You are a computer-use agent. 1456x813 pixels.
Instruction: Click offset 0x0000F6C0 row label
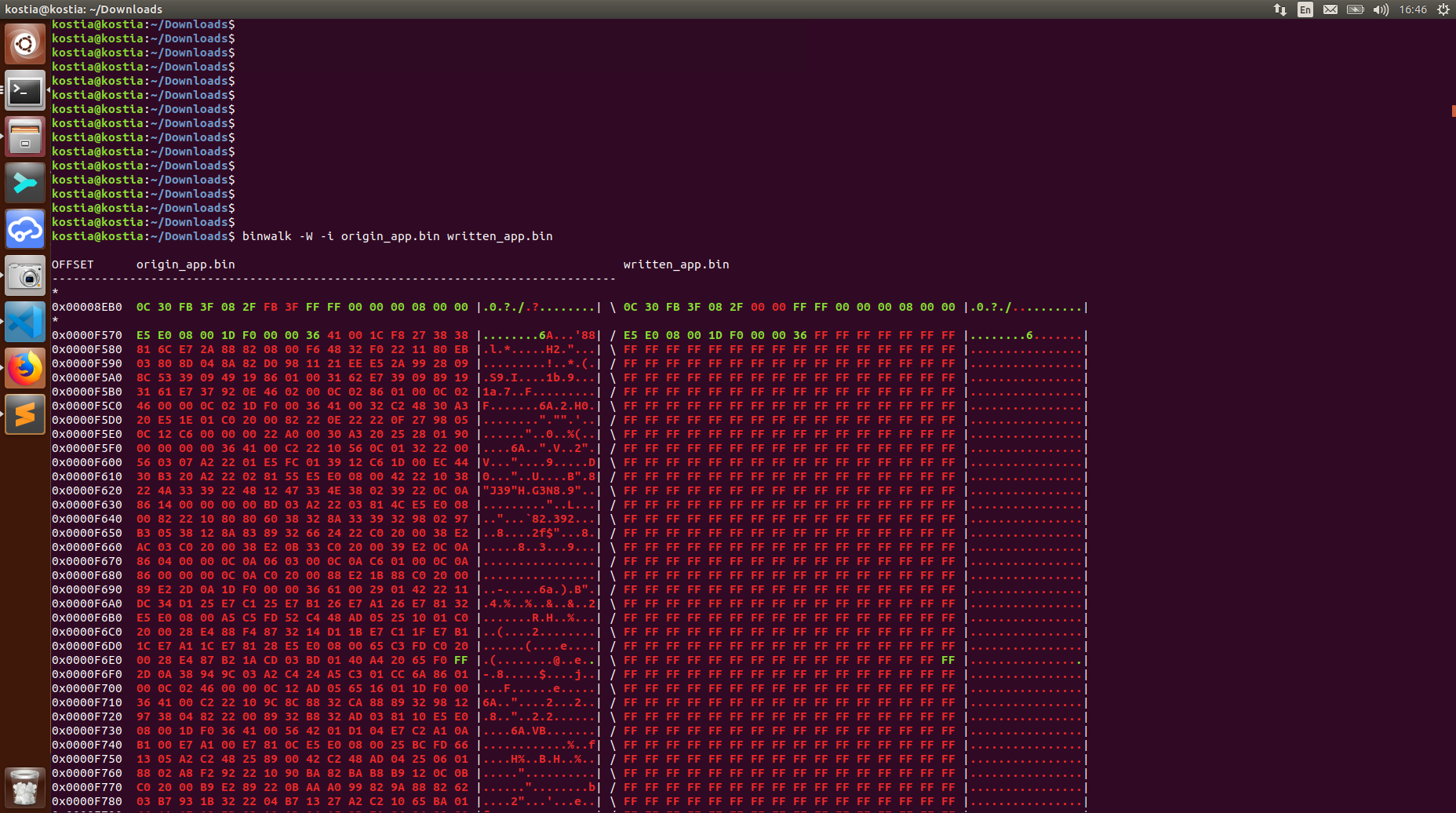click(x=87, y=632)
